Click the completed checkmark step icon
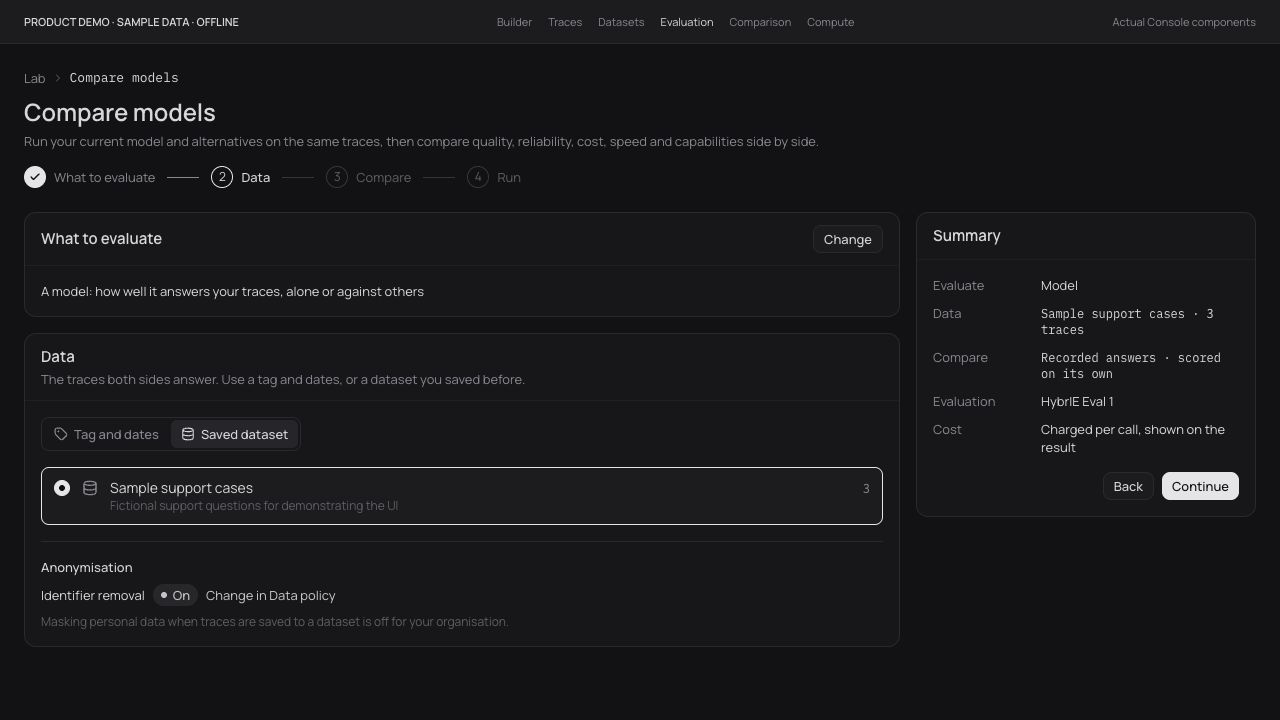 point(35,177)
